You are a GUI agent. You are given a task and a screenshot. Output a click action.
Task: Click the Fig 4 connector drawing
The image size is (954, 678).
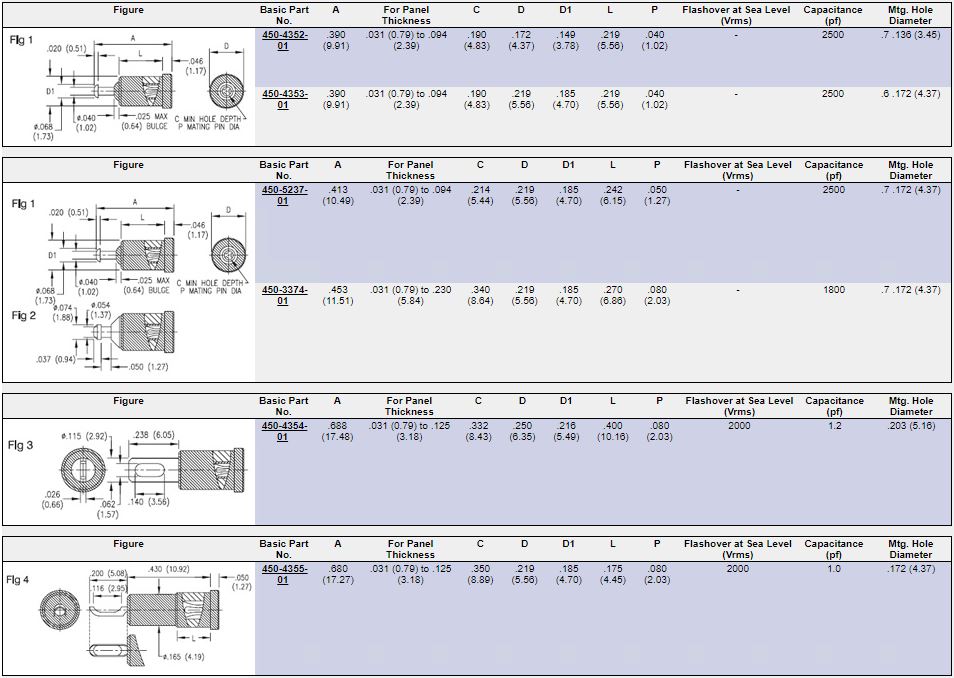[140, 610]
